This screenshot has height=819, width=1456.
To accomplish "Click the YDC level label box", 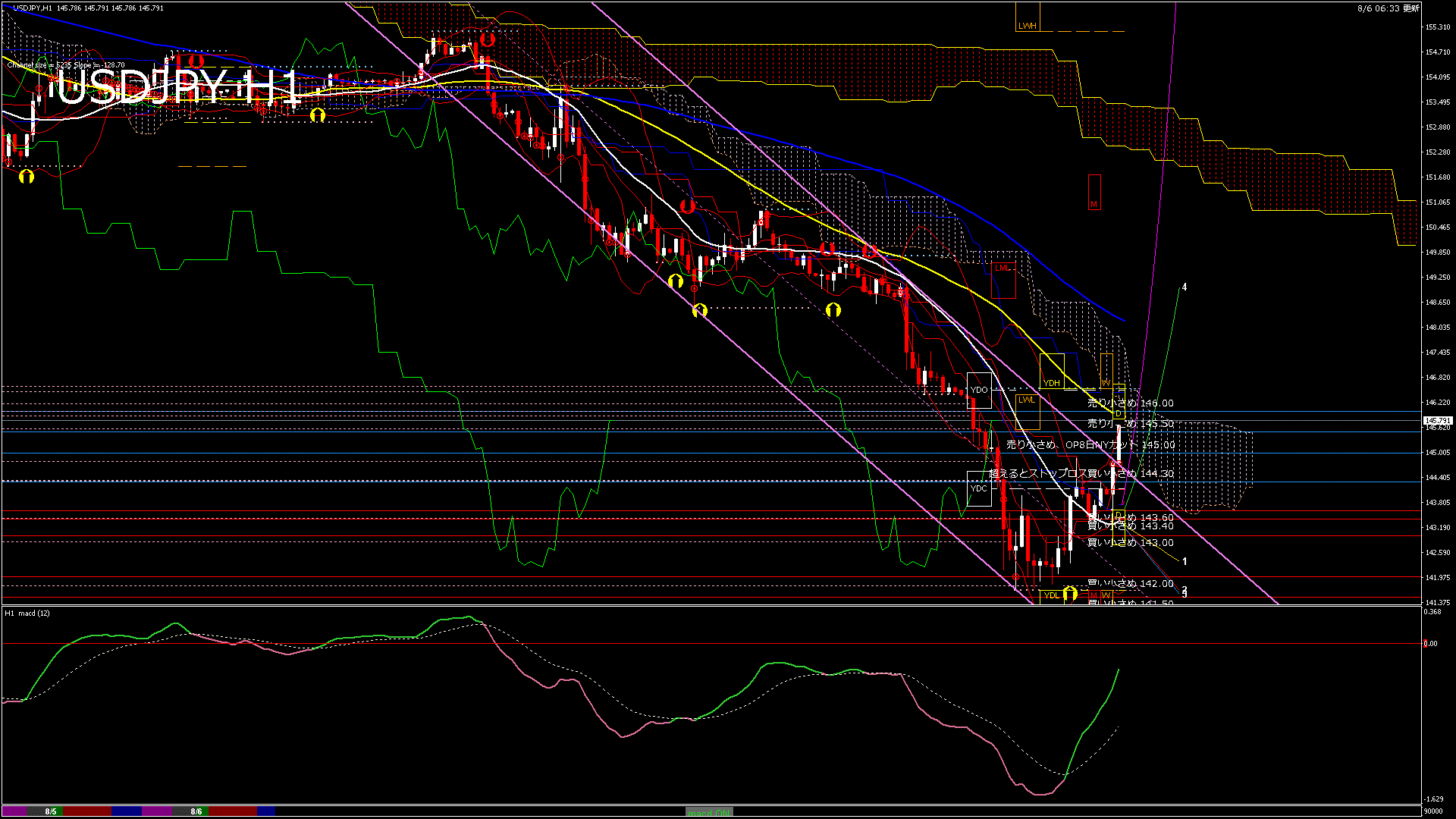I will [979, 488].
